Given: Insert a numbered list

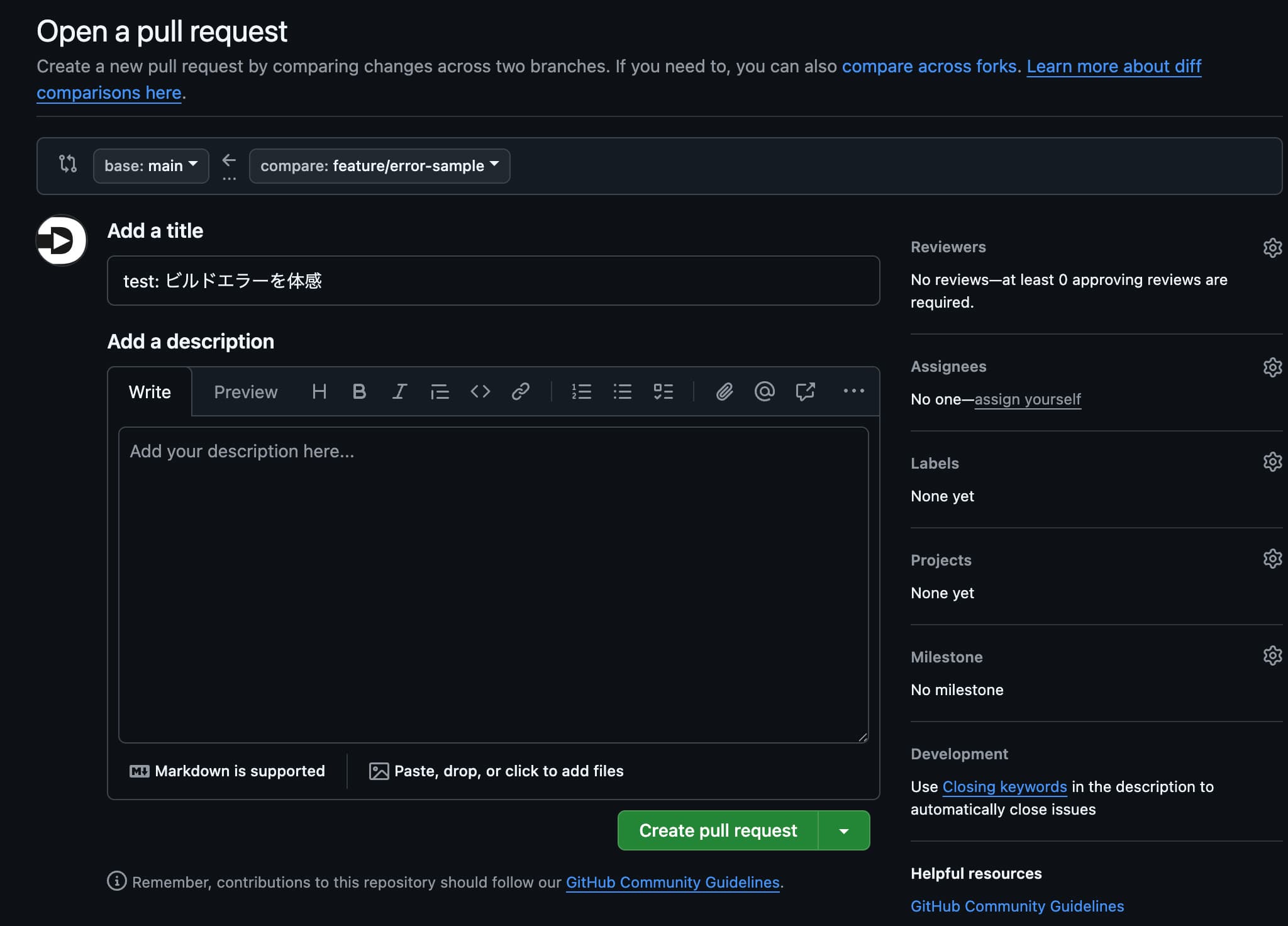Looking at the screenshot, I should pos(581,392).
